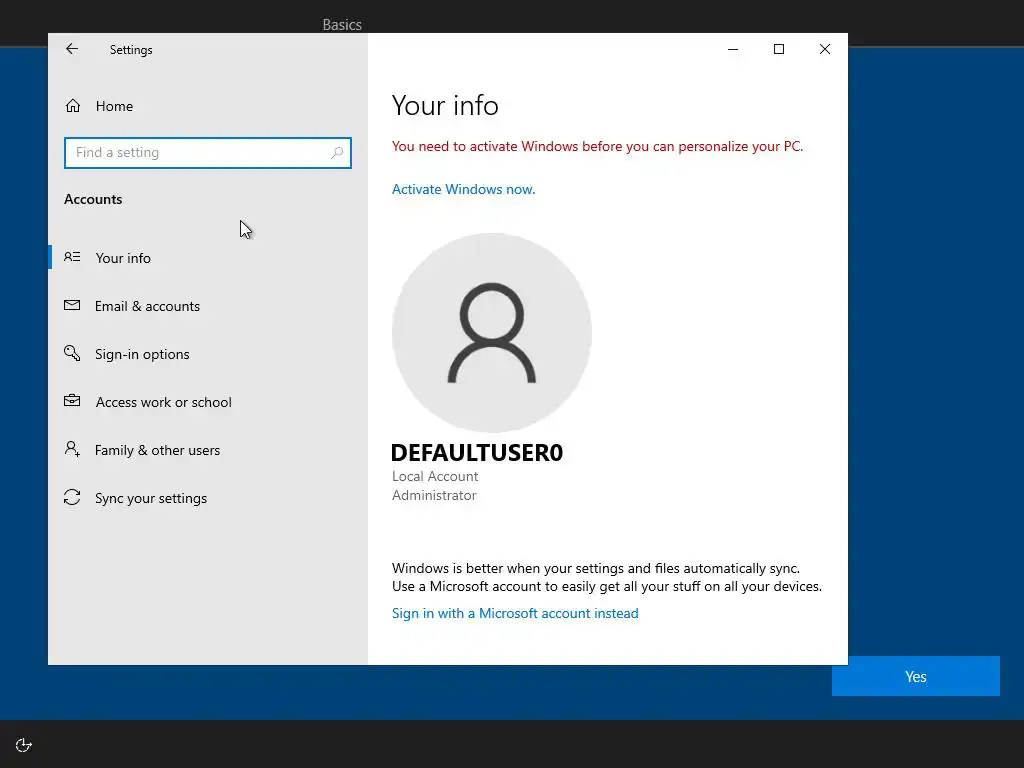Go back with the Settings back arrow

click(72, 49)
